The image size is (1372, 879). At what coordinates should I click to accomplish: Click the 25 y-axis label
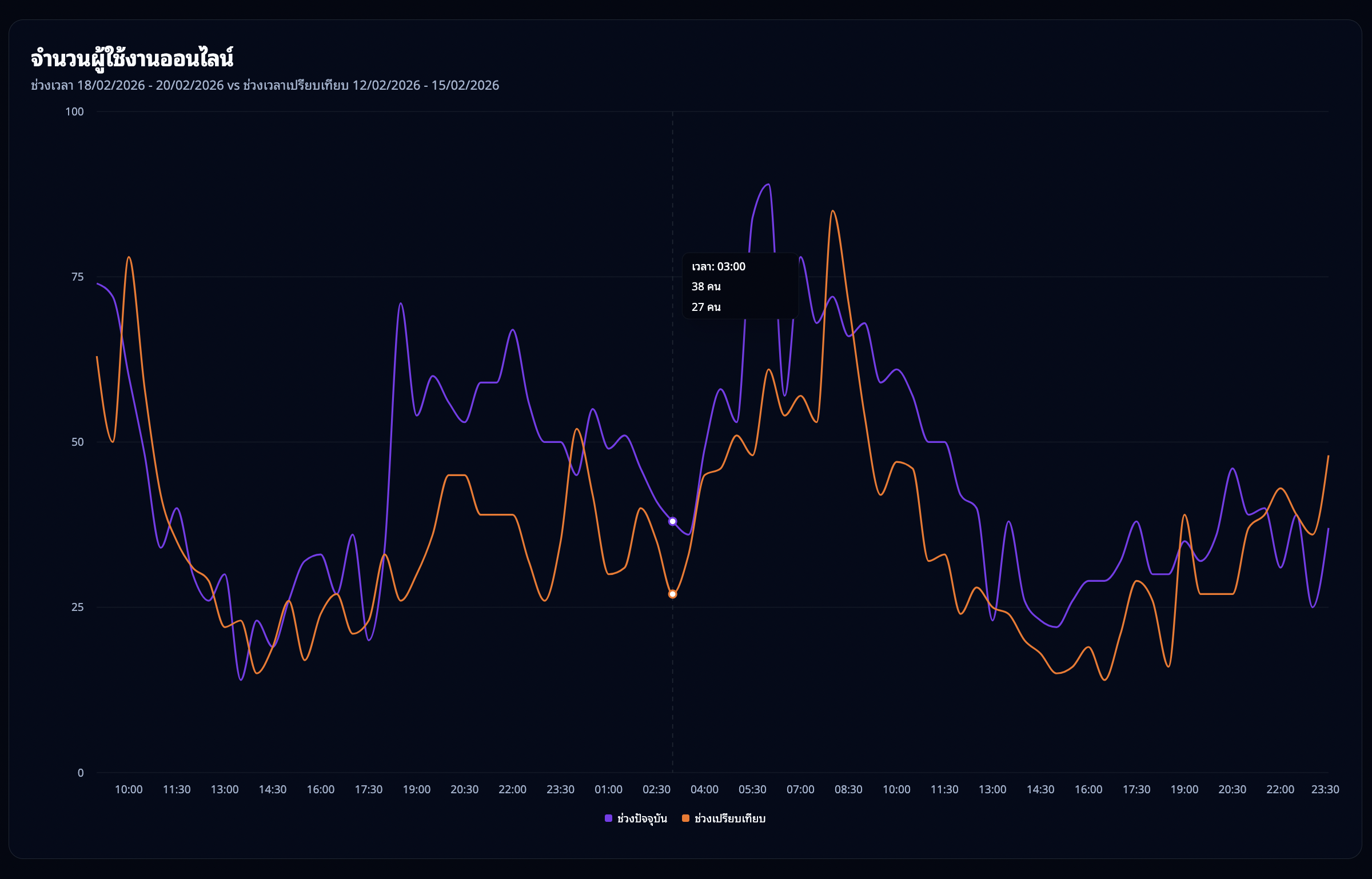click(x=77, y=607)
